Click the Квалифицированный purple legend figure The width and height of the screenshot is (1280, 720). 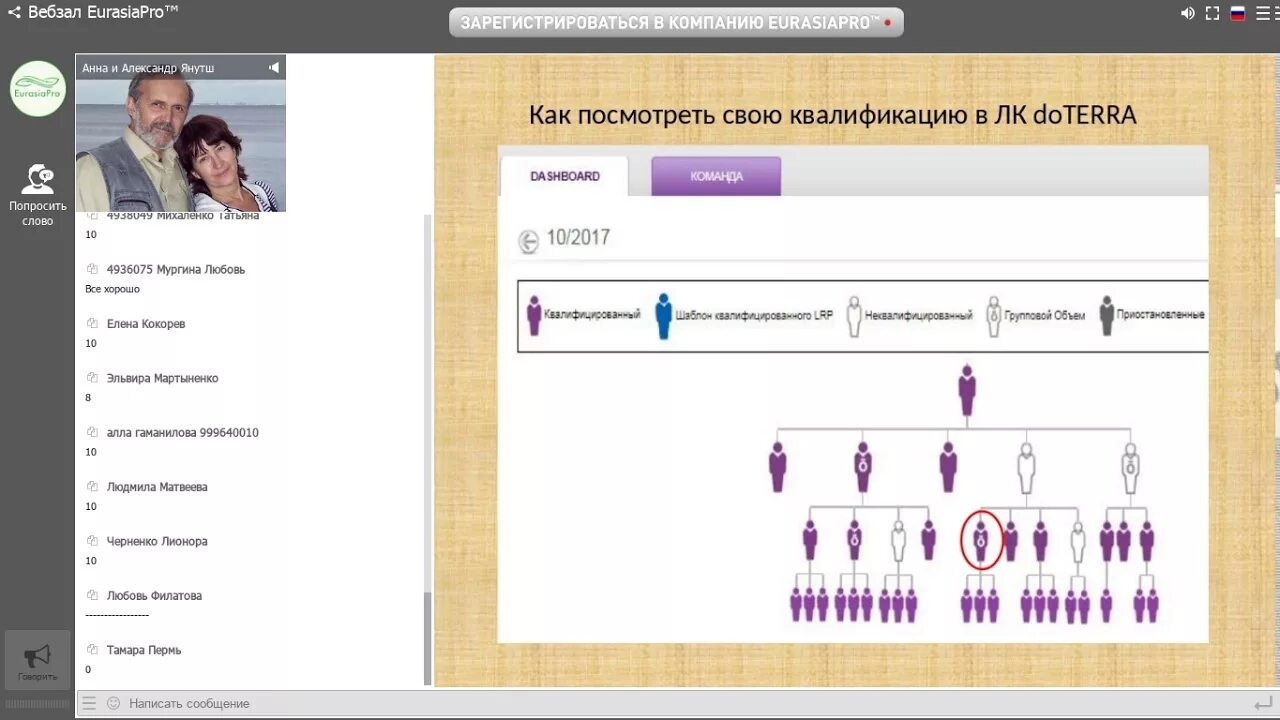tap(534, 315)
